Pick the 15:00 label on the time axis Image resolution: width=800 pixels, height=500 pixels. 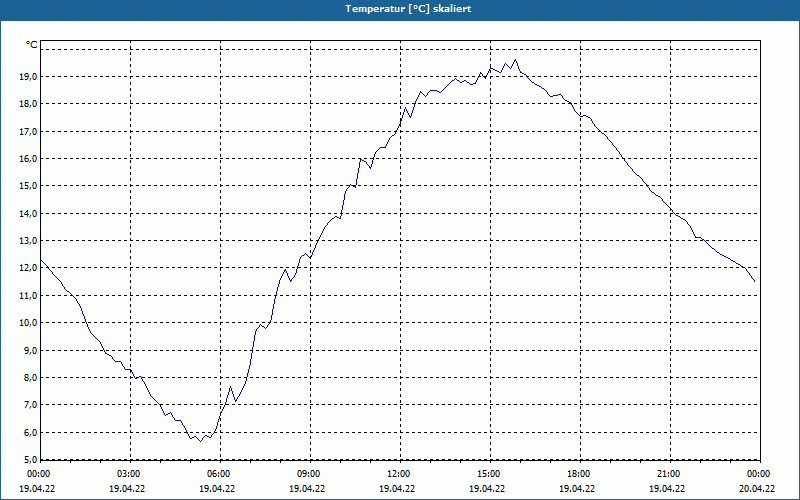point(489,474)
